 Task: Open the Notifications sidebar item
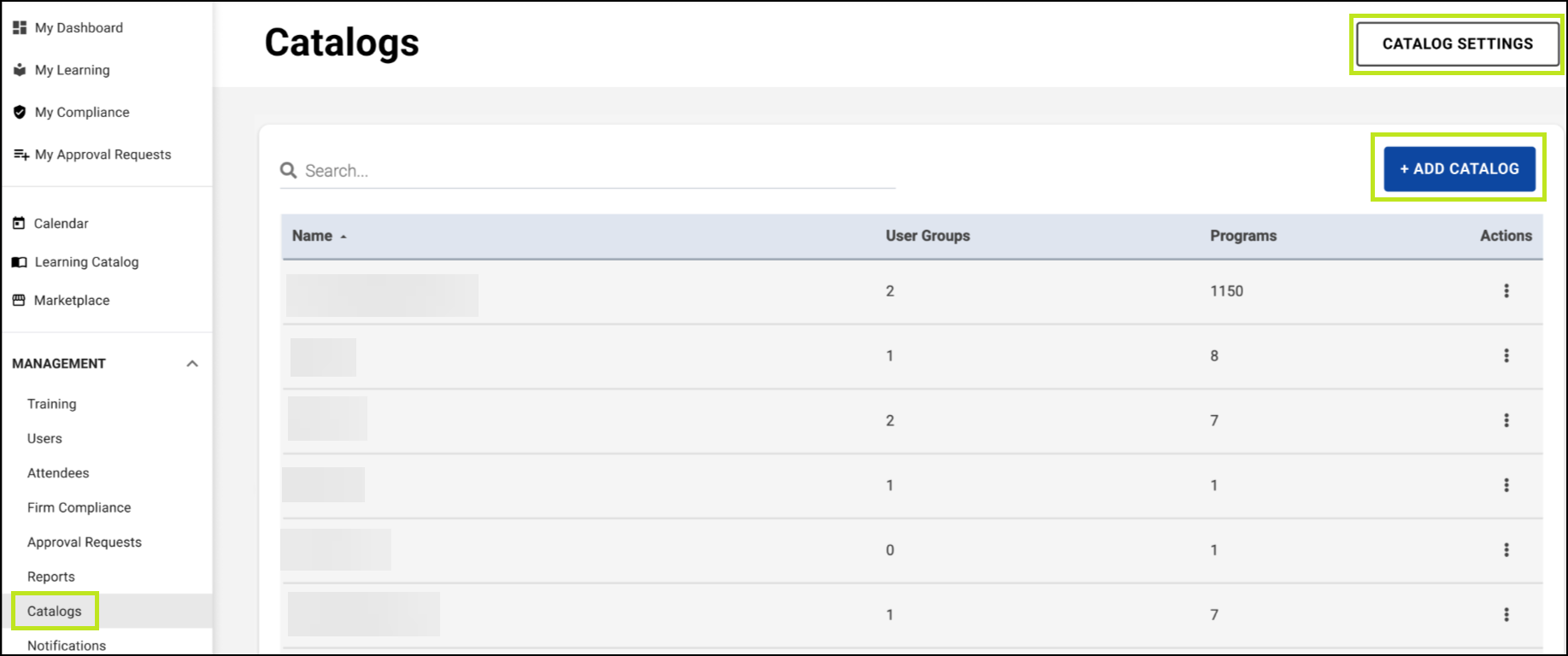click(x=67, y=646)
